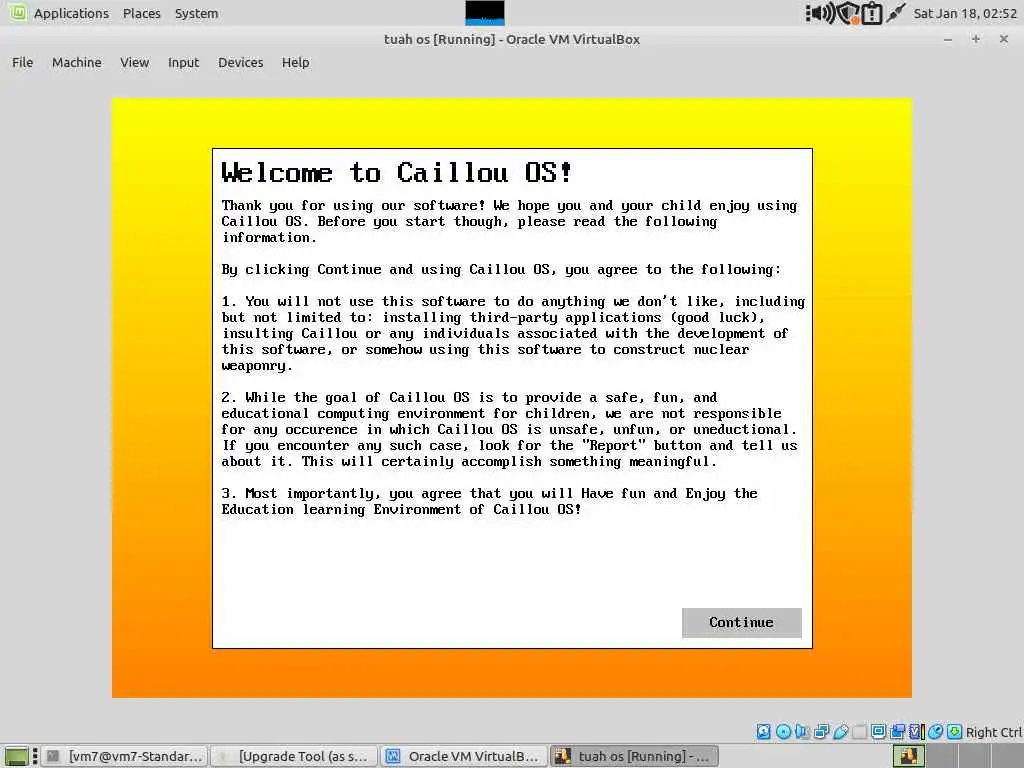The image size is (1024, 768).
Task: Click the security shield tray icon
Action: pyautogui.click(x=848, y=13)
